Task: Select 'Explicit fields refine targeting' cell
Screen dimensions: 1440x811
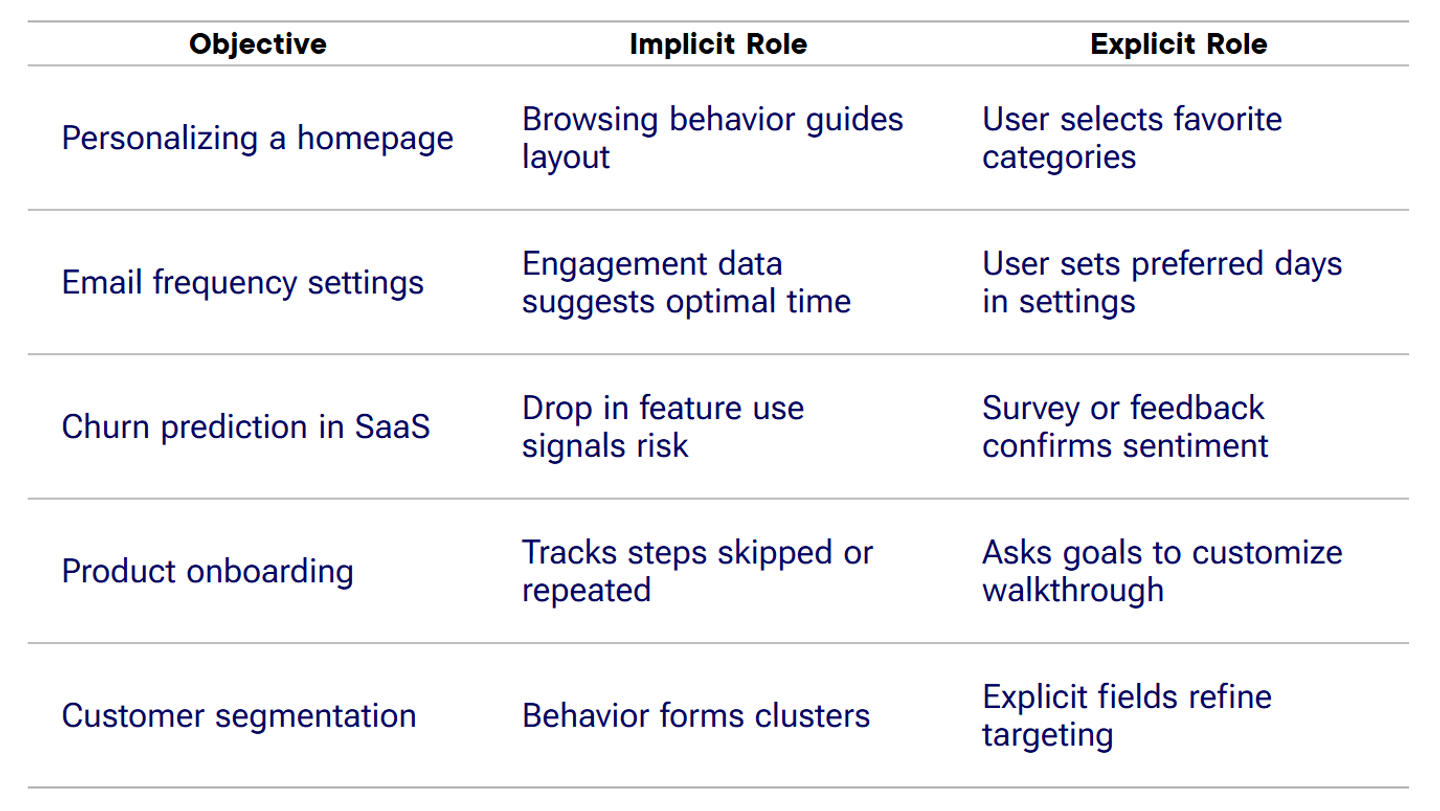Action: [1126, 716]
